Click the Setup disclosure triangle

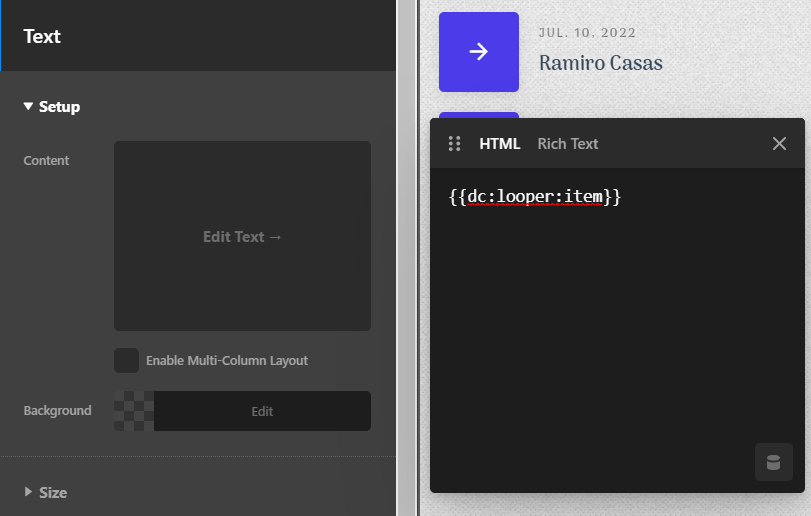tap(29, 107)
